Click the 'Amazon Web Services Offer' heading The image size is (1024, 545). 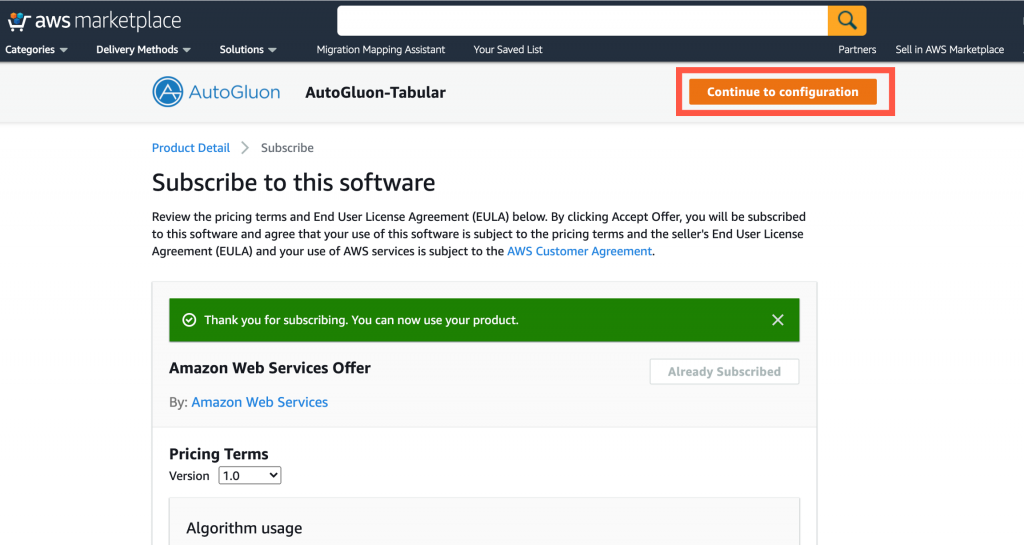(x=270, y=368)
